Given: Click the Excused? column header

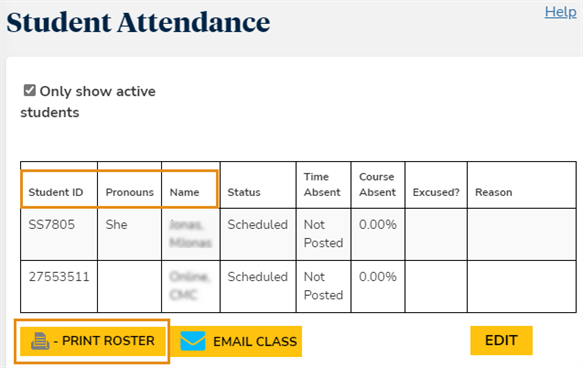Looking at the screenshot, I should pos(436,192).
